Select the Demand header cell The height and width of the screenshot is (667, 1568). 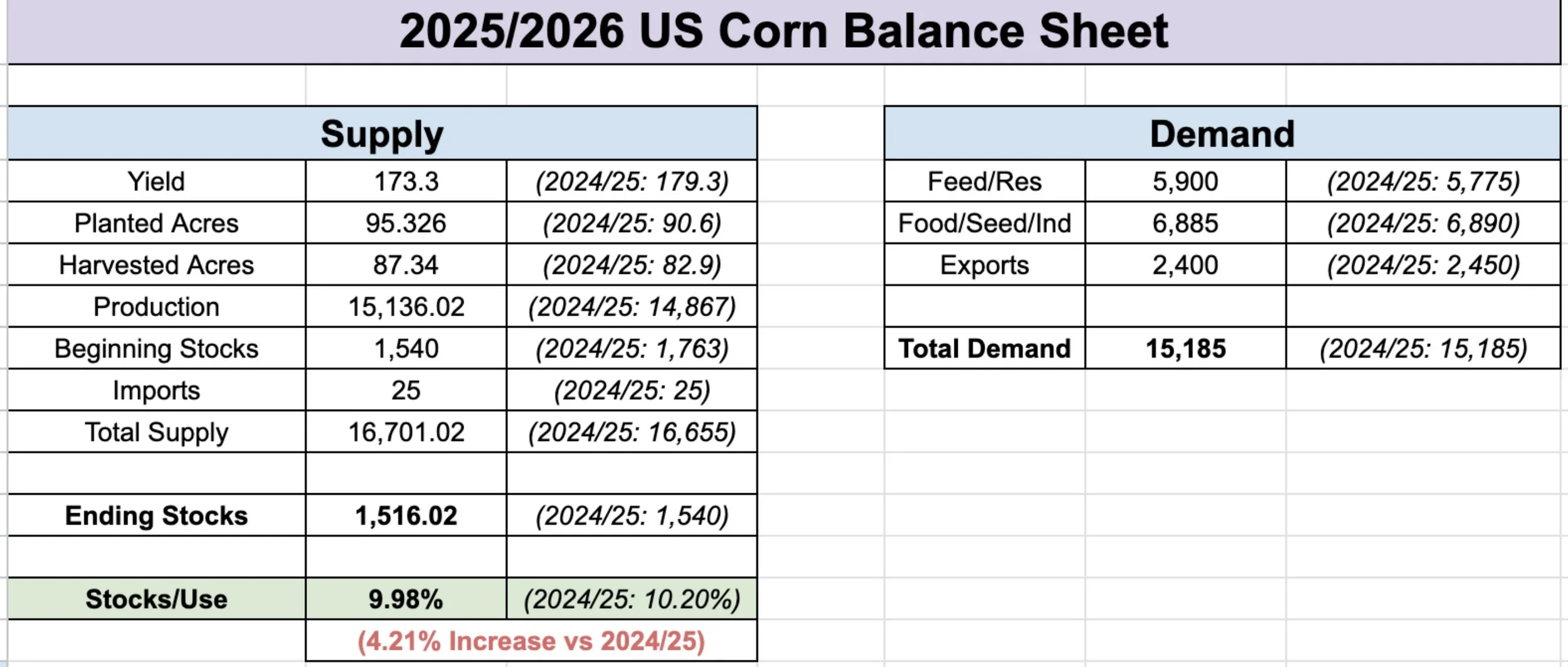tap(1222, 134)
